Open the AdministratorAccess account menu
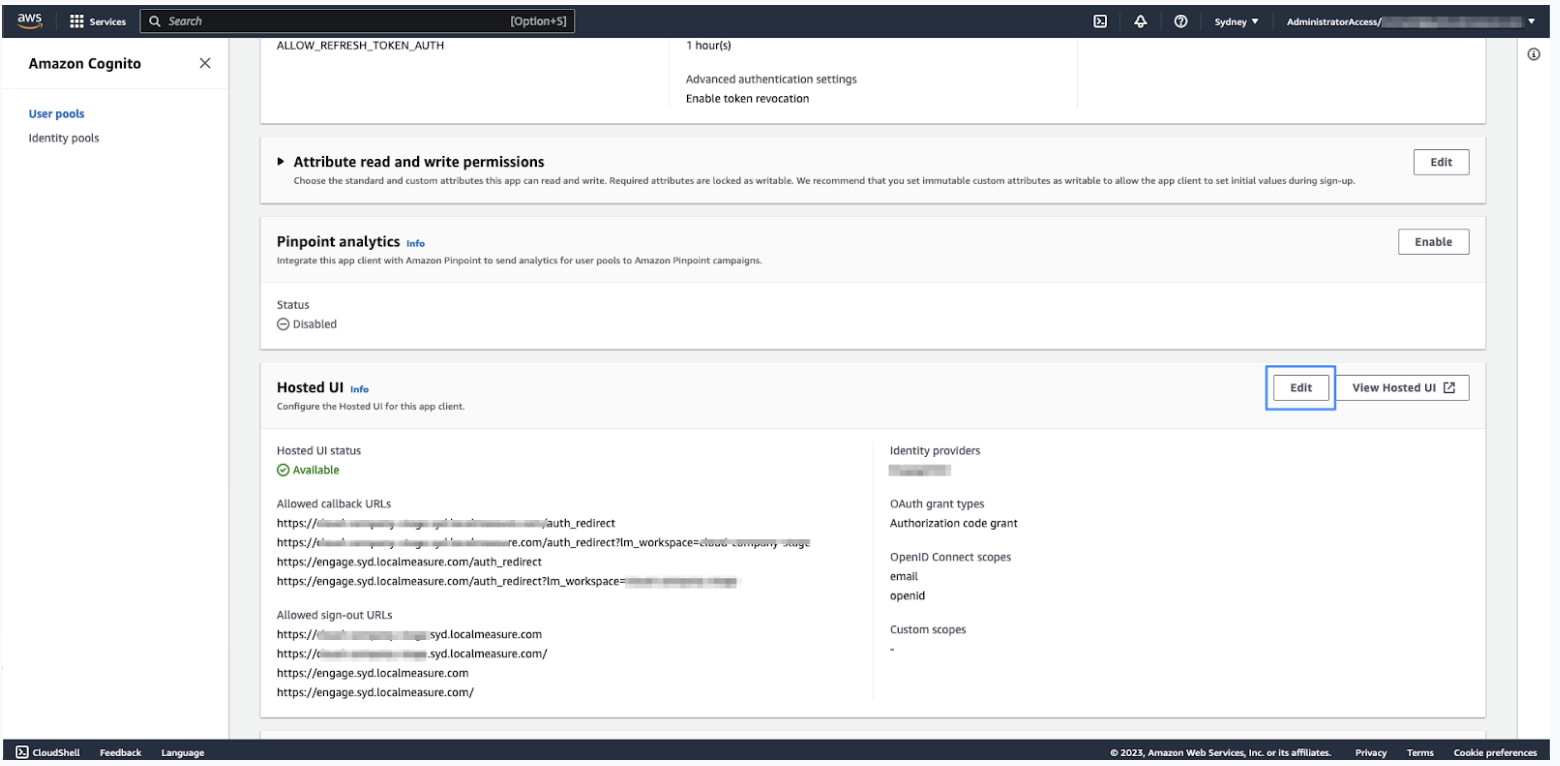The image size is (1560, 766). pos(1410,21)
